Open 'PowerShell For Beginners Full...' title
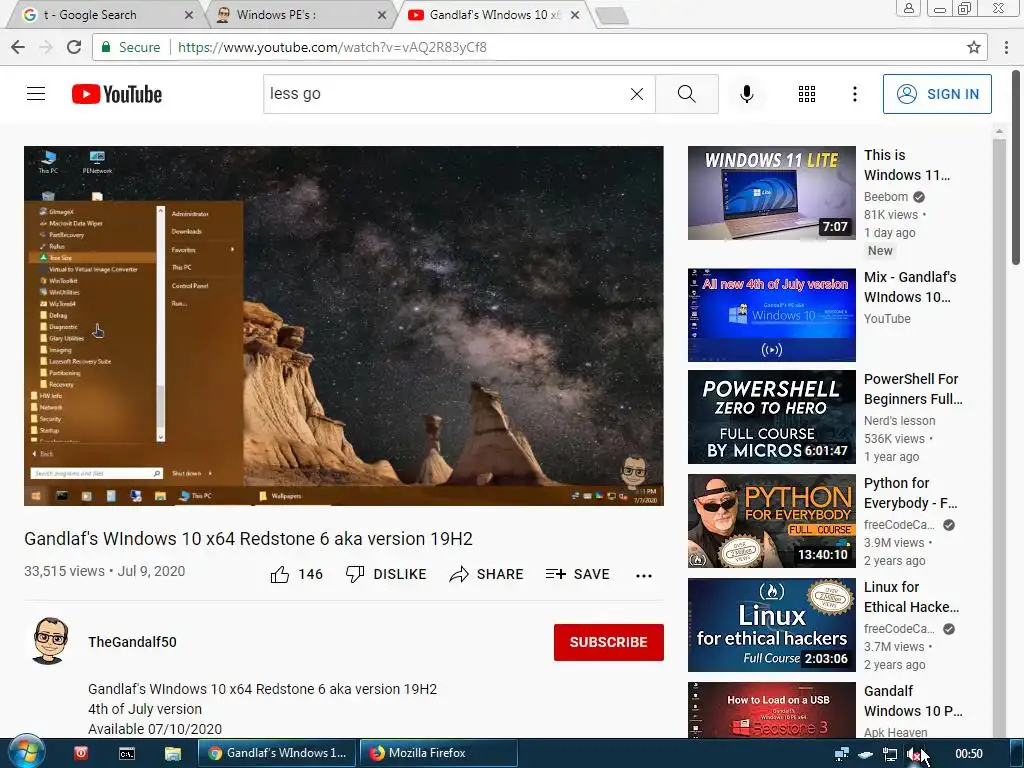Screen dimensions: 1024x768 (x=913, y=389)
